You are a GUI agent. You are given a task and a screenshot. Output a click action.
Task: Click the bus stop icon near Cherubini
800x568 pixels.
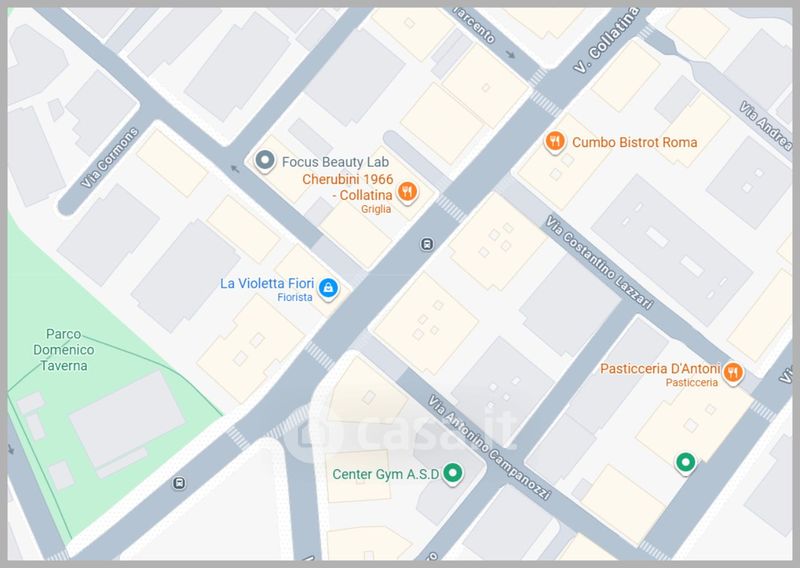pos(427,244)
